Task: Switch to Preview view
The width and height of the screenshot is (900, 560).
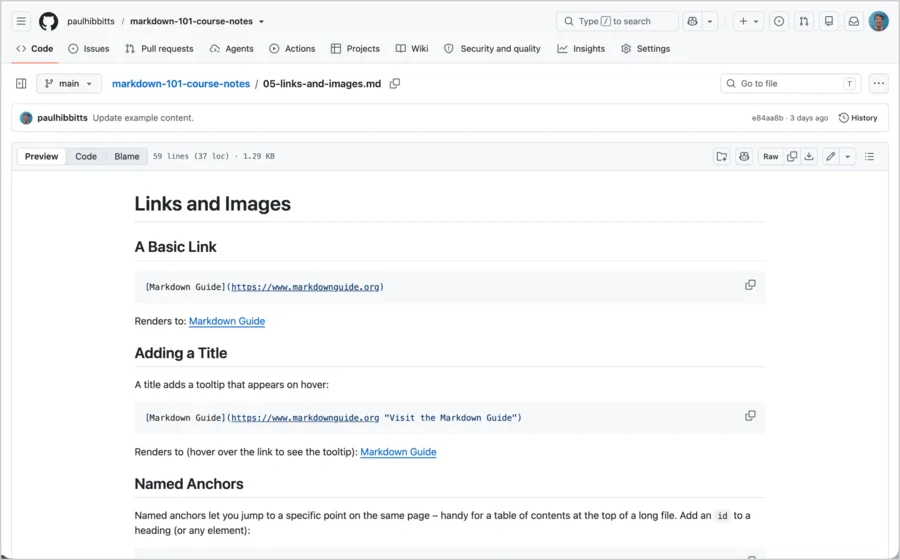Action: coord(41,157)
